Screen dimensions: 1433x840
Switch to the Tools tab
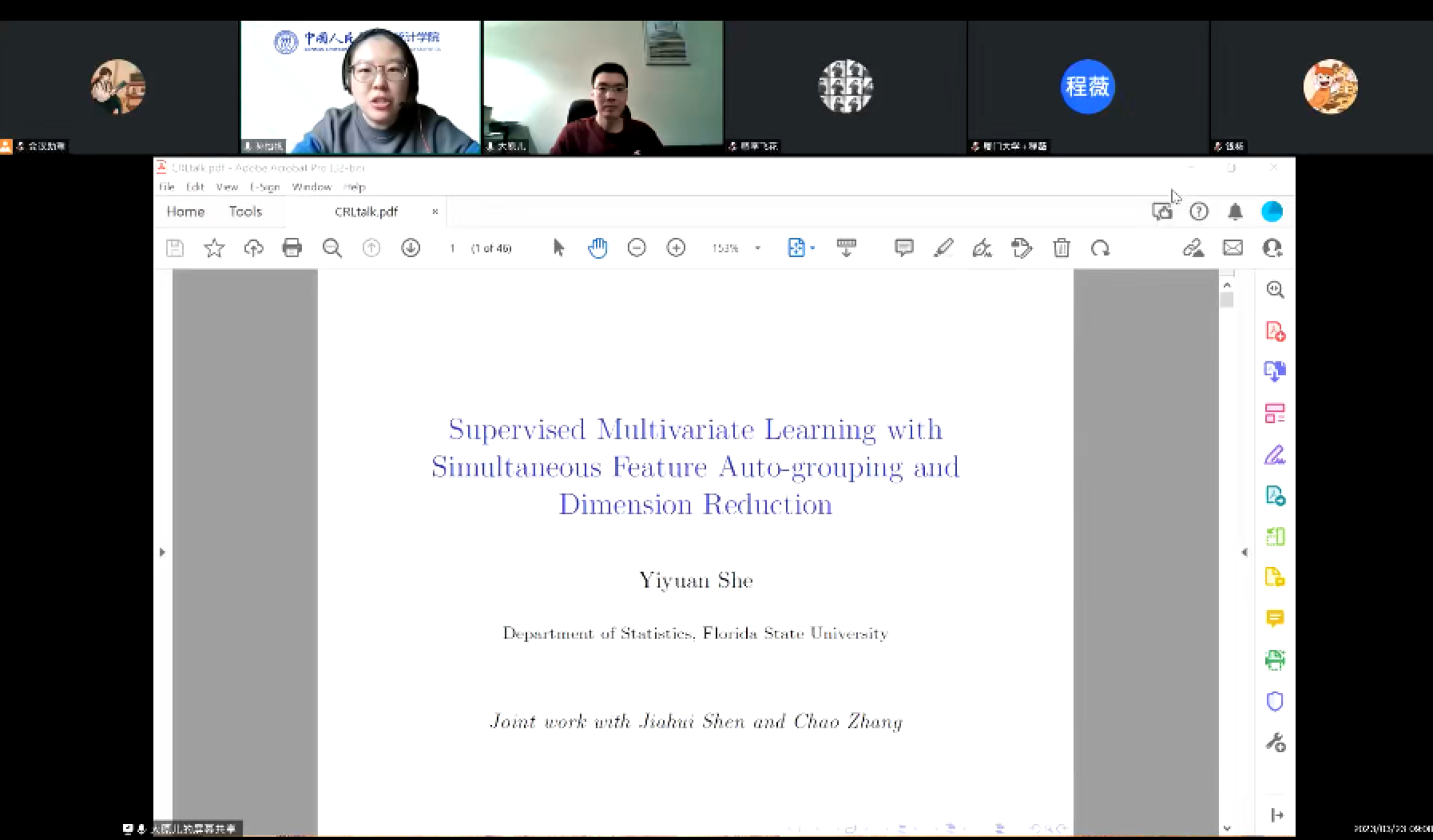245,212
